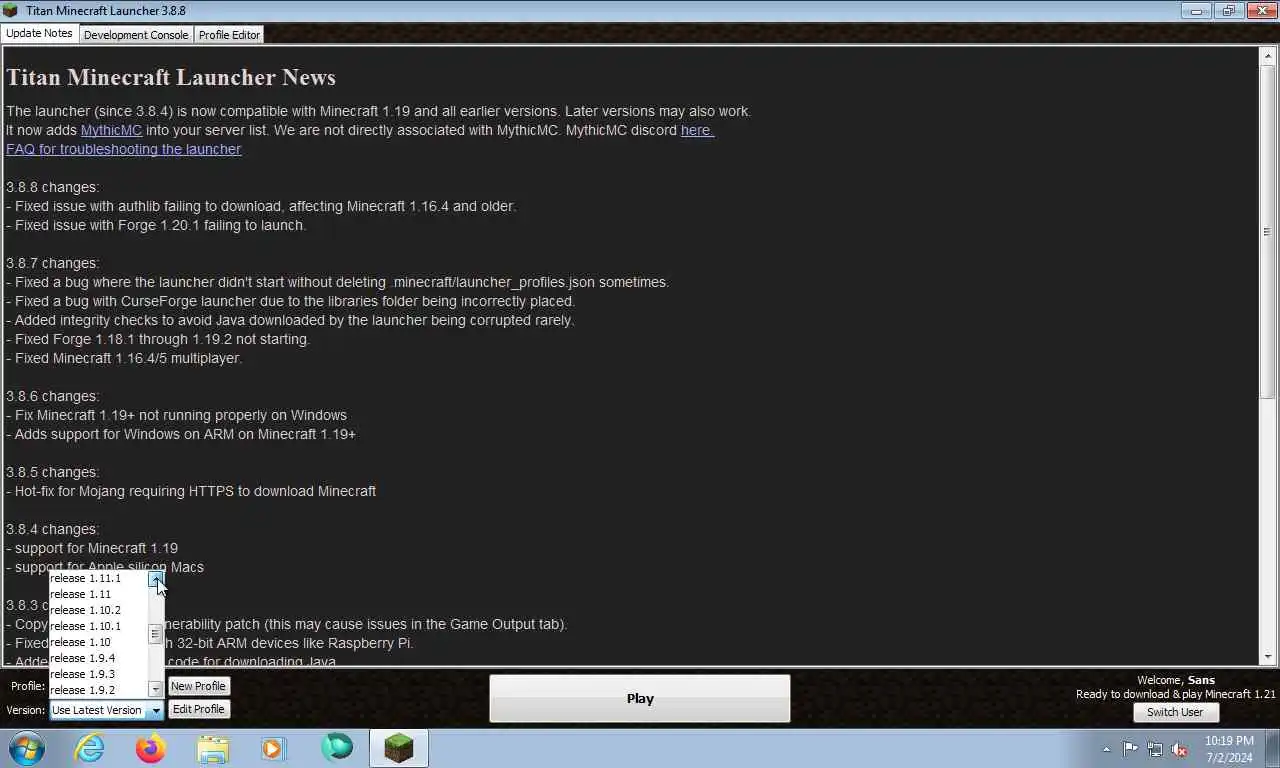Click news pane scroll-up arrow
Image resolution: width=1280 pixels, height=768 pixels.
[1267, 54]
